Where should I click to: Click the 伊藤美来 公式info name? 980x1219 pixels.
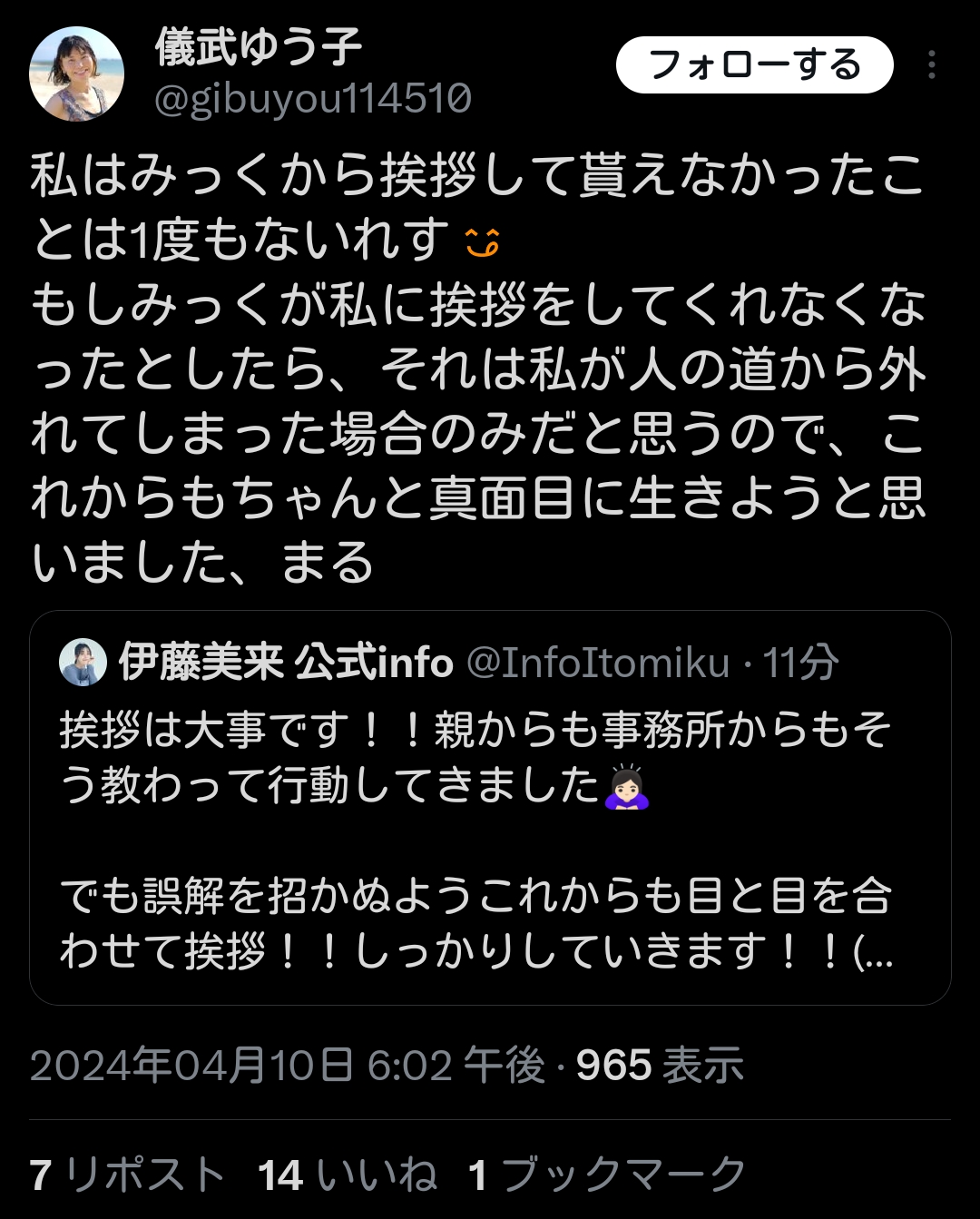coord(286,664)
